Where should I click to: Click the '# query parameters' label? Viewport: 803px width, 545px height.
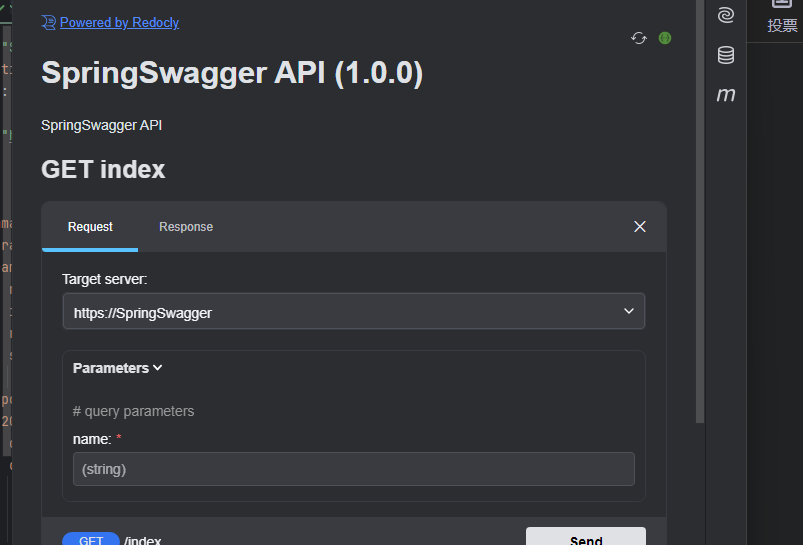133,411
